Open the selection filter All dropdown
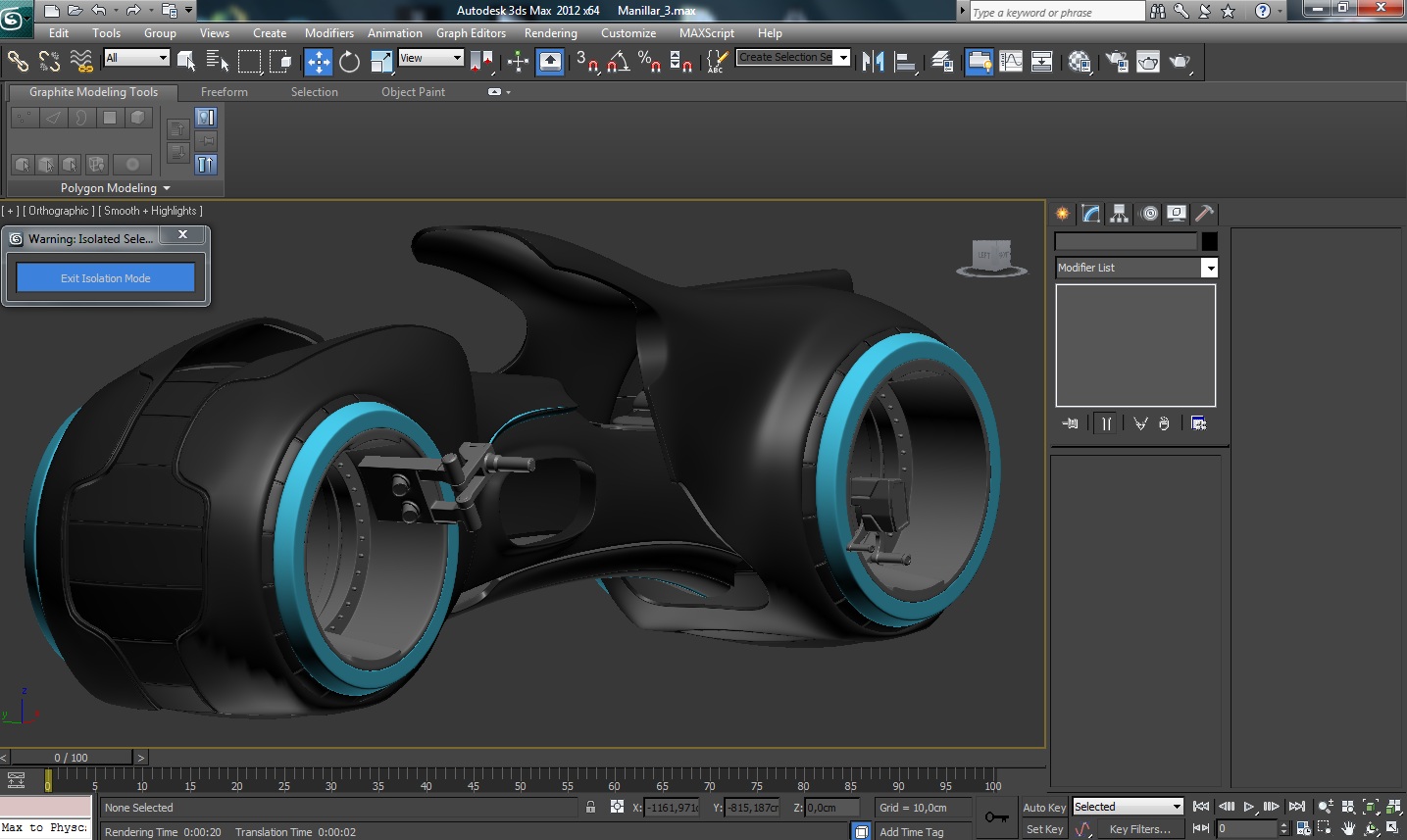1407x840 pixels. pos(137,58)
